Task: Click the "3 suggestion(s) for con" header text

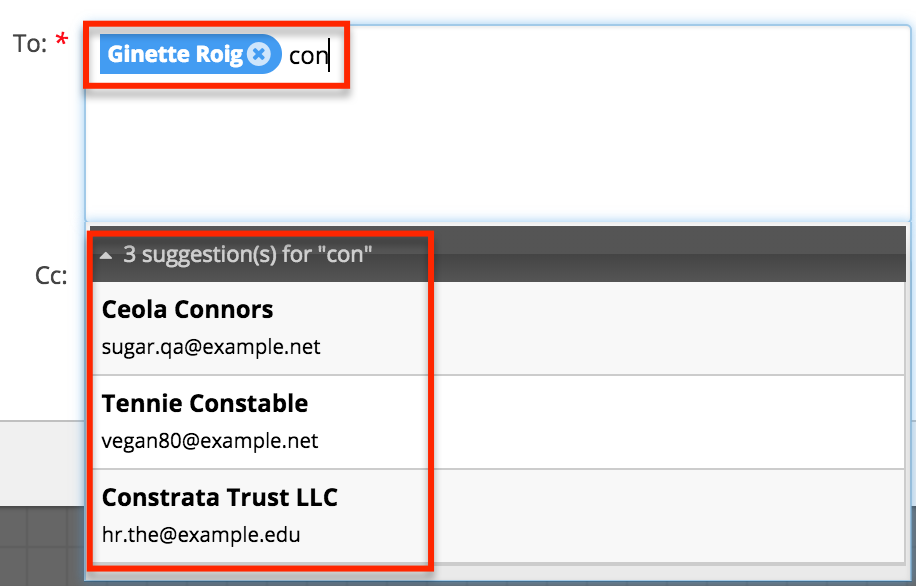Action: pos(247,255)
